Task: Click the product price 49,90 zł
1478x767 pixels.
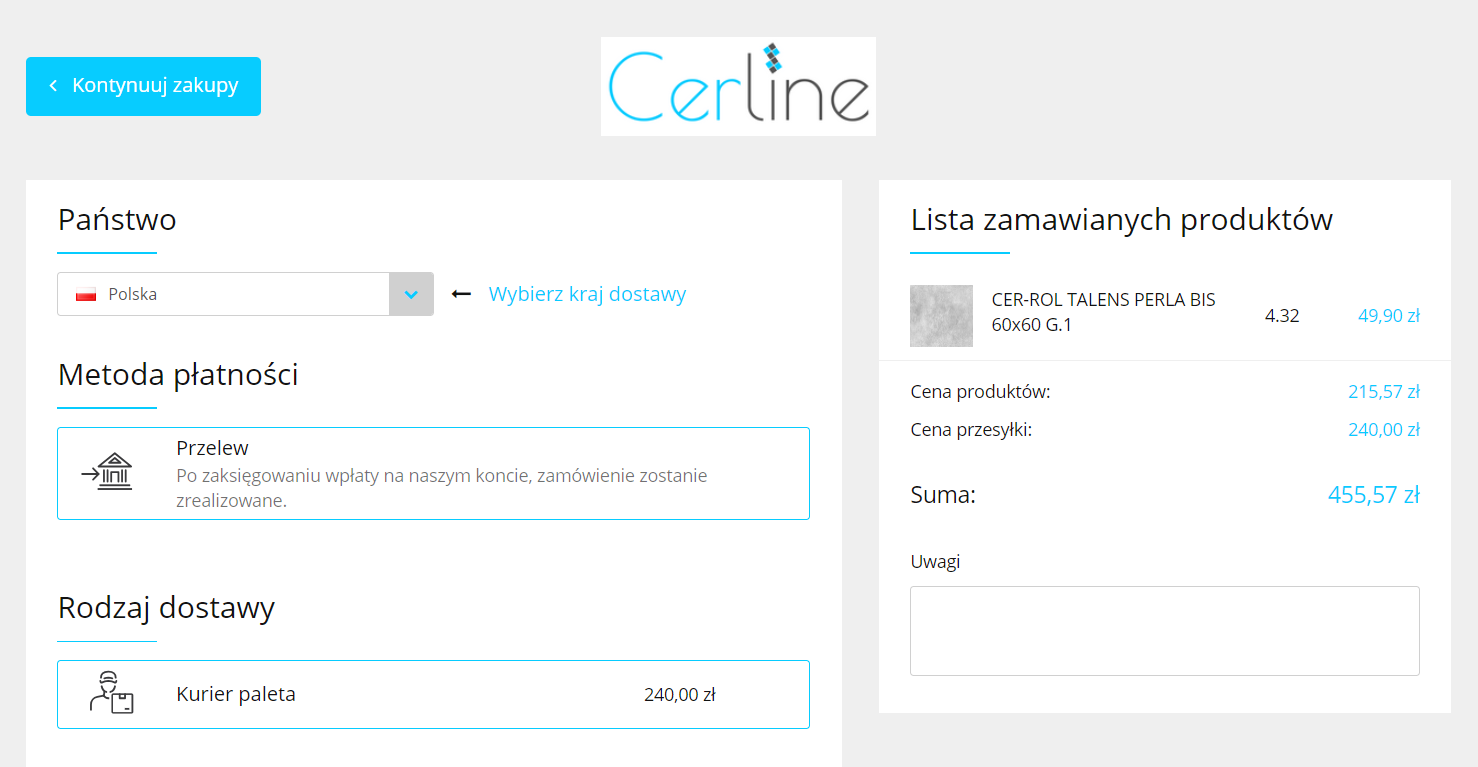Action: tap(1388, 316)
